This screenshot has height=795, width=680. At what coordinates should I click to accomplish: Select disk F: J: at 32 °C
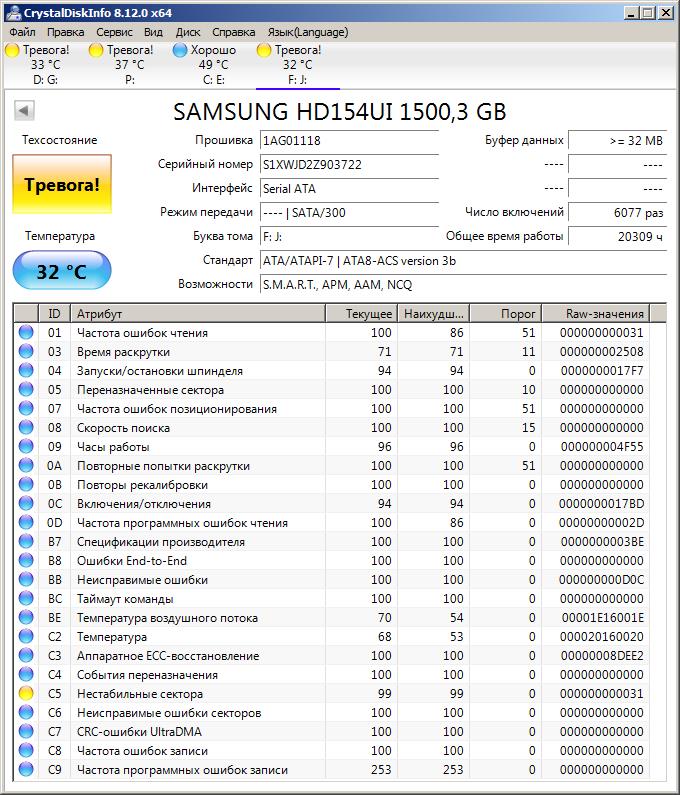[298, 64]
